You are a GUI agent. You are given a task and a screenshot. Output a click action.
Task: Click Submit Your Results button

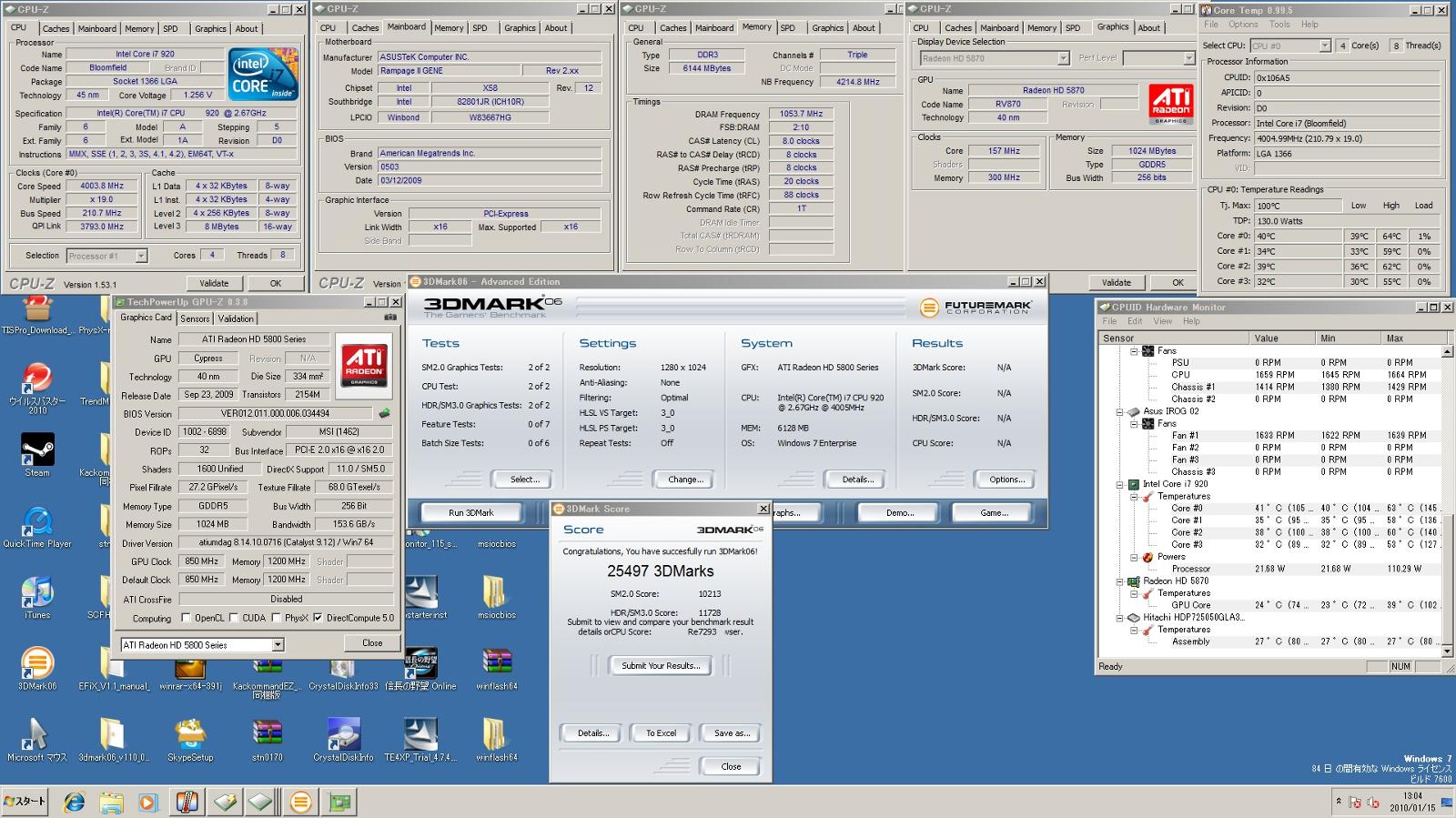[661, 666]
